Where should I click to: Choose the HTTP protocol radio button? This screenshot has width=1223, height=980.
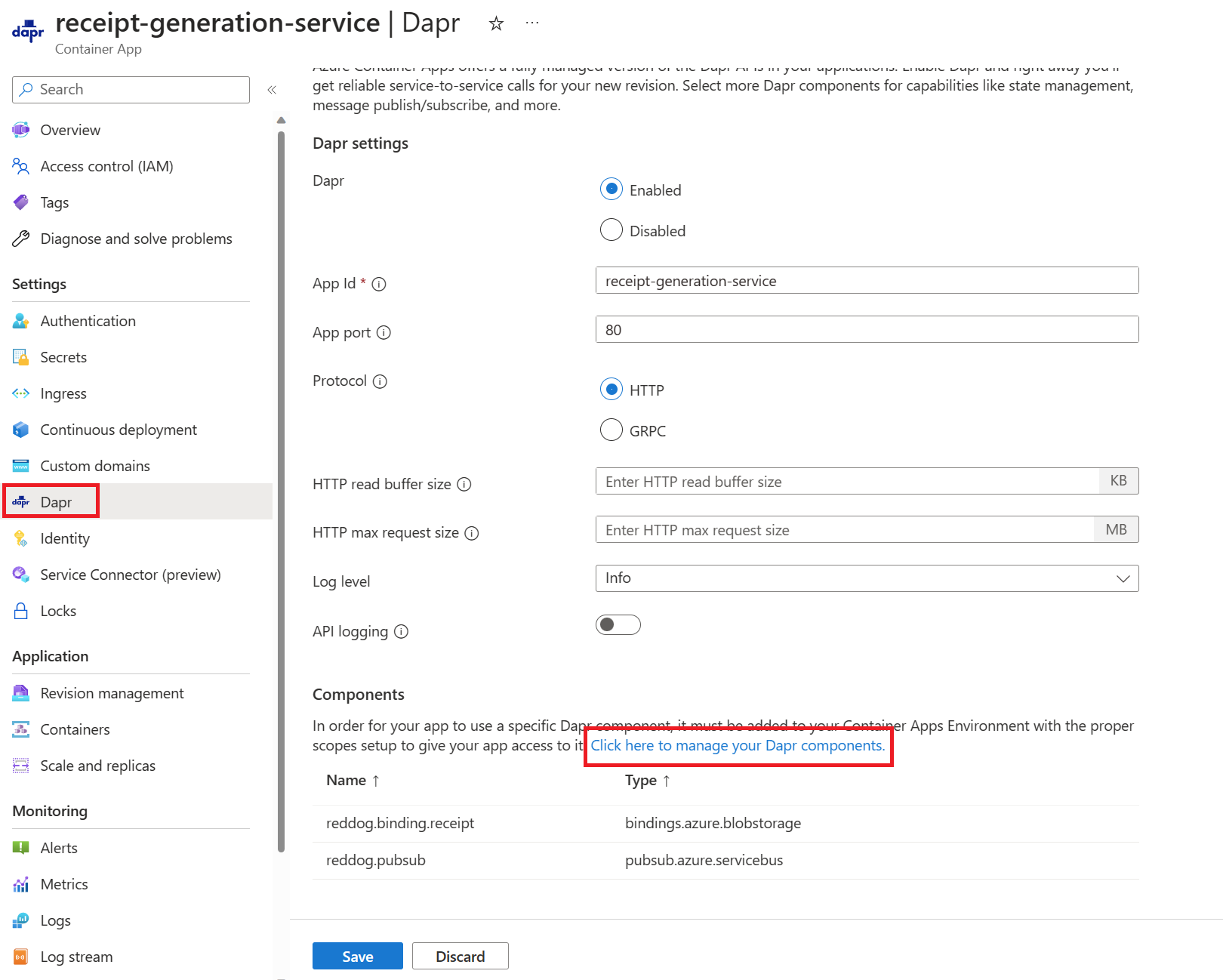[x=611, y=389]
